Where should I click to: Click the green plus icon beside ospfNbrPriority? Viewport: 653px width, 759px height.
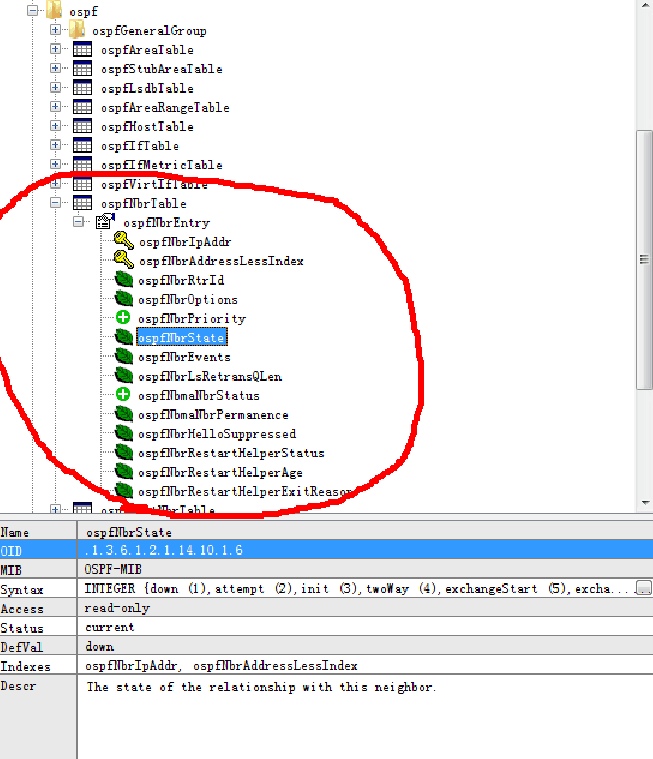[x=124, y=318]
